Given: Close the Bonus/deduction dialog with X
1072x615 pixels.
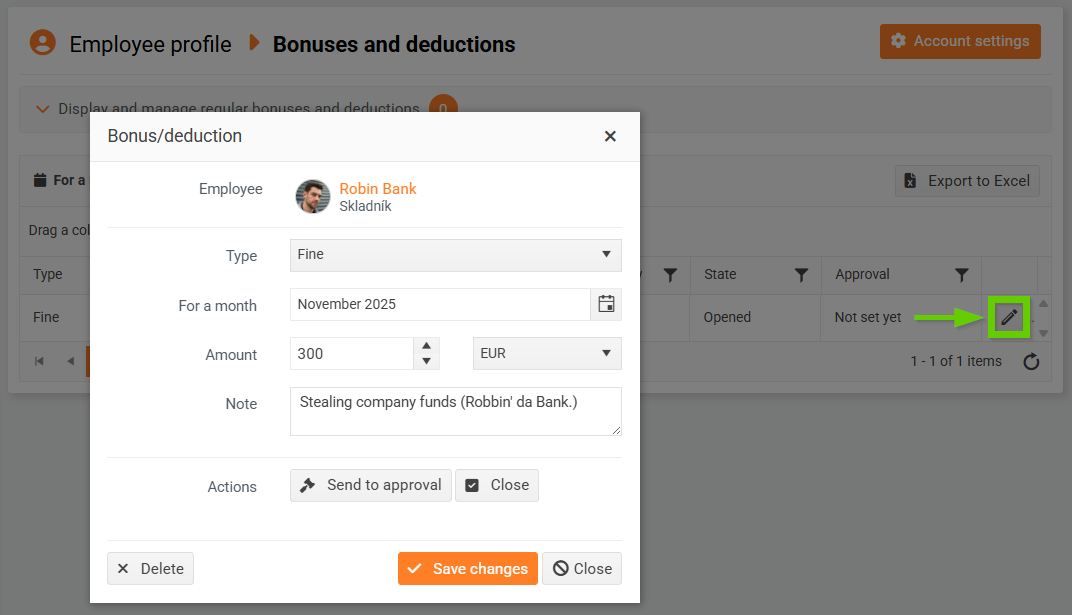Looking at the screenshot, I should coord(610,136).
